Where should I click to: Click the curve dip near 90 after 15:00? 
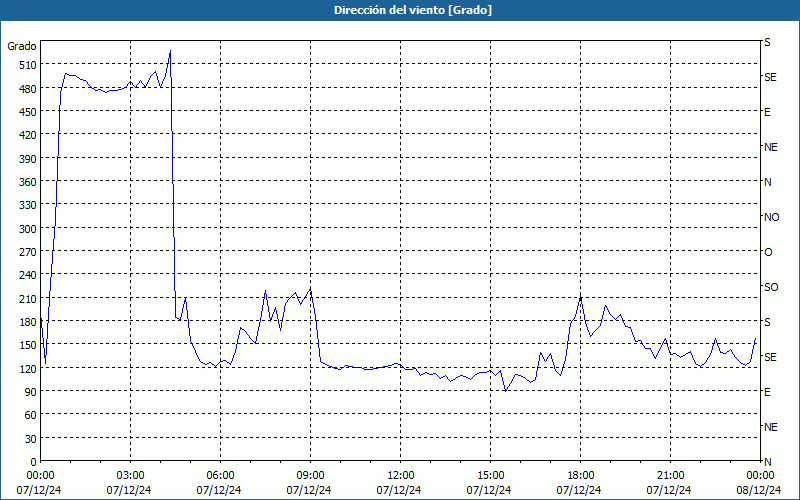click(x=505, y=391)
